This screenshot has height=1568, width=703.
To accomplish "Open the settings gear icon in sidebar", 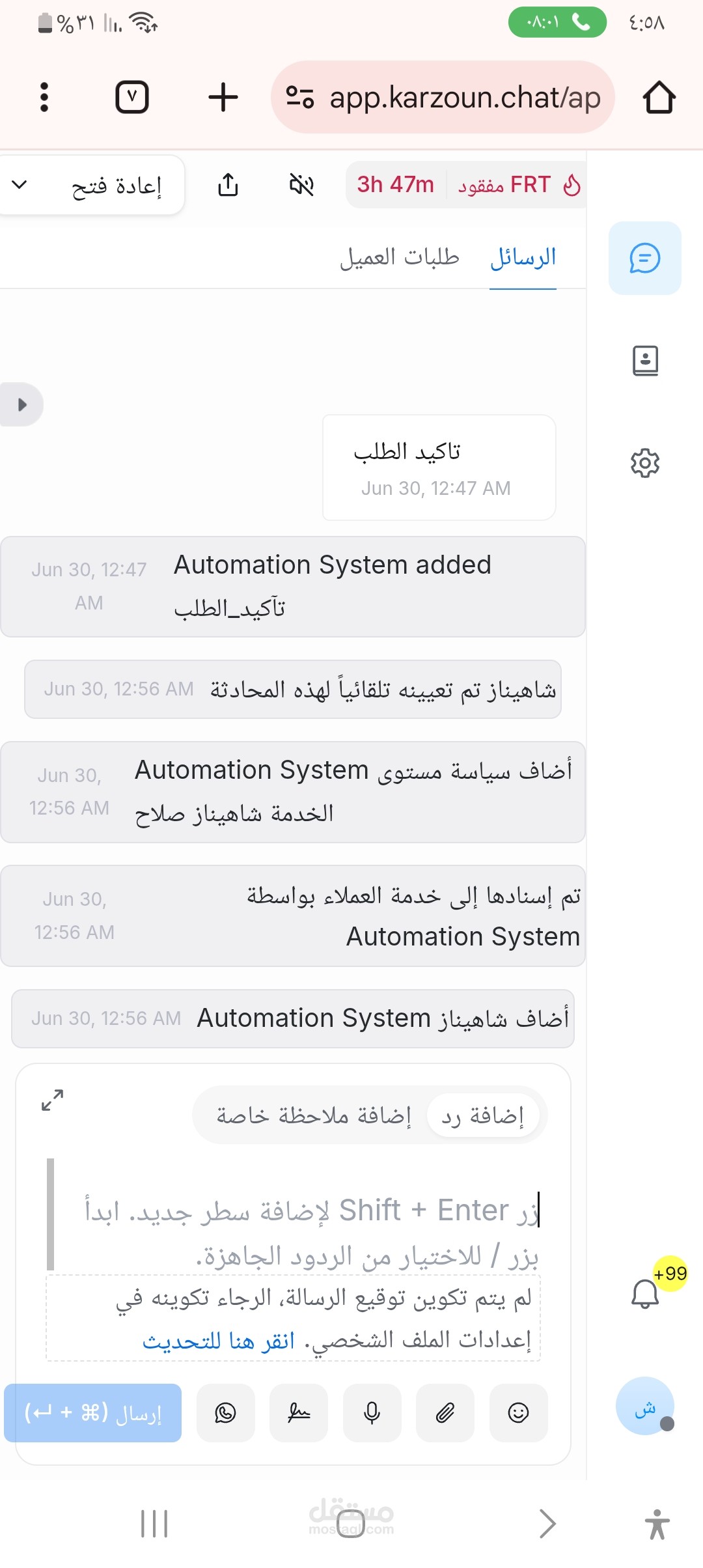I will click(x=645, y=463).
